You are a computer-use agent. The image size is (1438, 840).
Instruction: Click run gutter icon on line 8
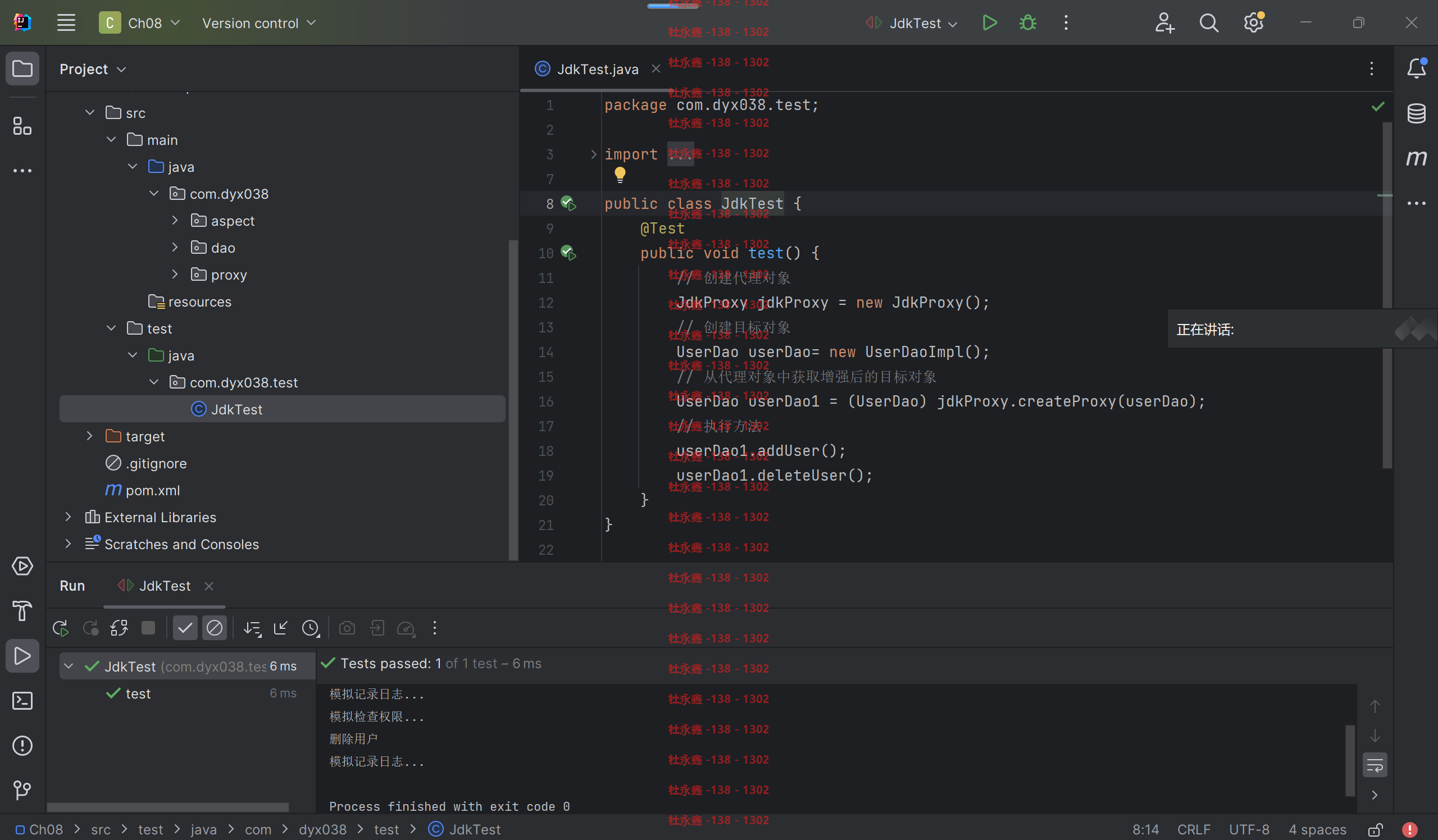[x=568, y=203]
